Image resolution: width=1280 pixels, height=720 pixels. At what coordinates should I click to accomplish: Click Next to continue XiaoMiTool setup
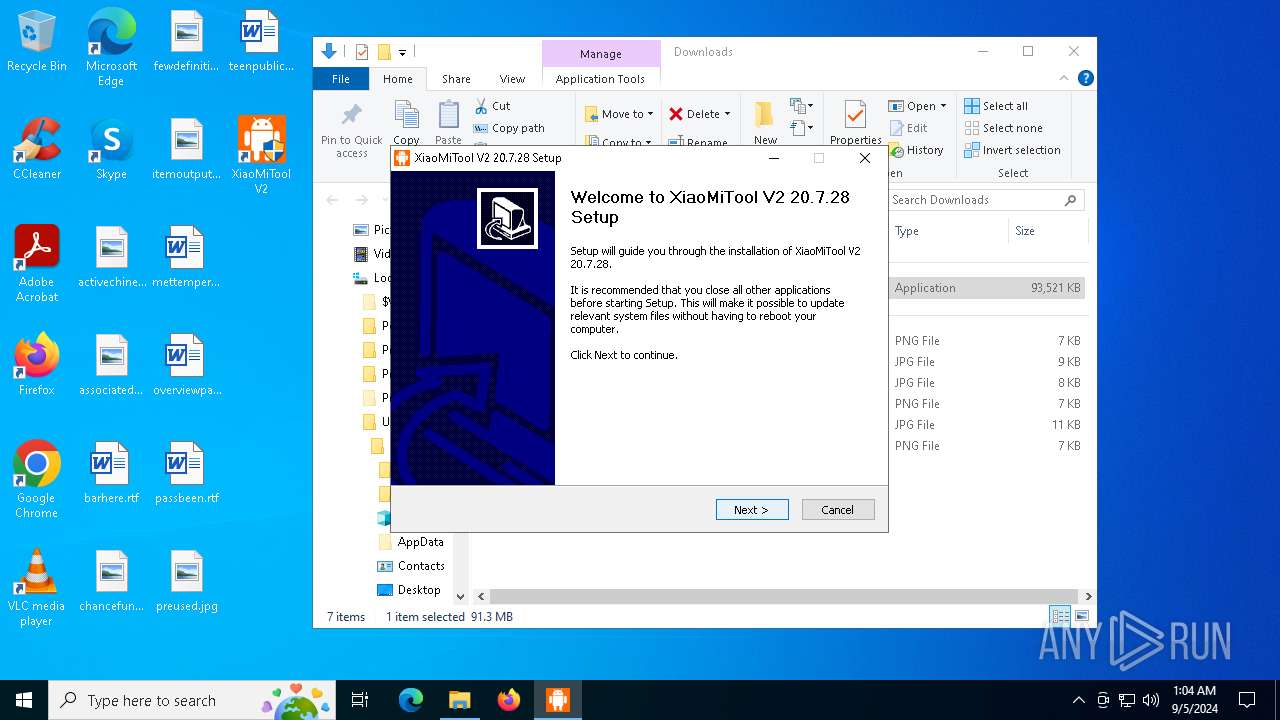click(x=752, y=510)
